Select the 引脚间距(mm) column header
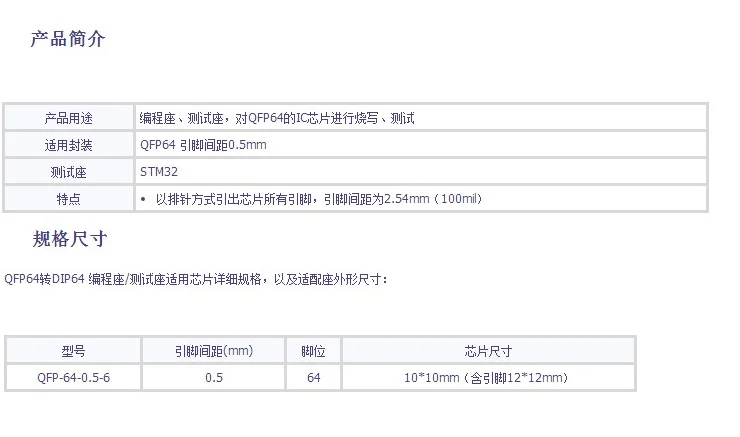The height and width of the screenshot is (437, 740). point(213,351)
